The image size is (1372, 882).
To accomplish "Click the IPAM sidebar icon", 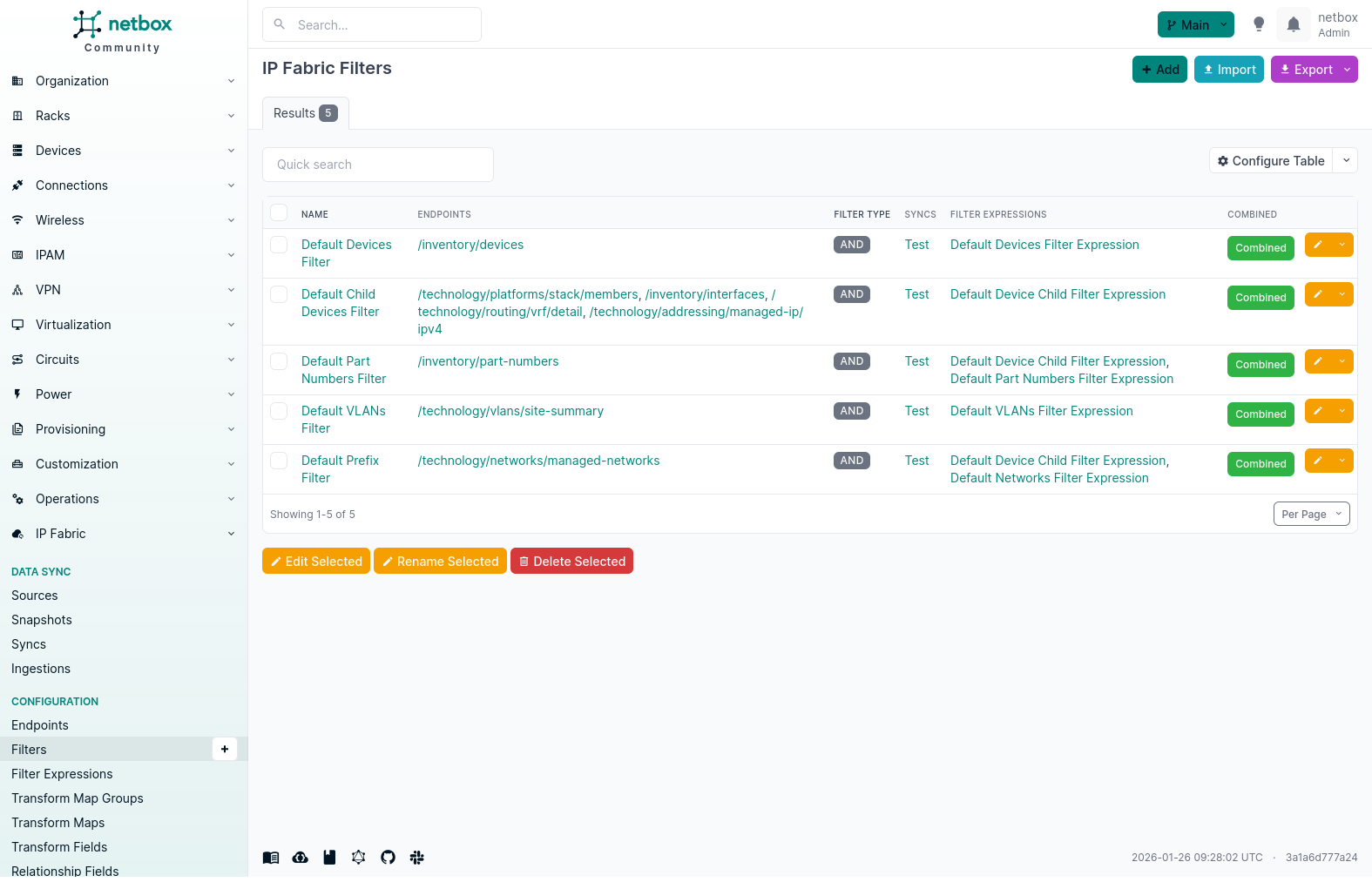I will coord(17,255).
